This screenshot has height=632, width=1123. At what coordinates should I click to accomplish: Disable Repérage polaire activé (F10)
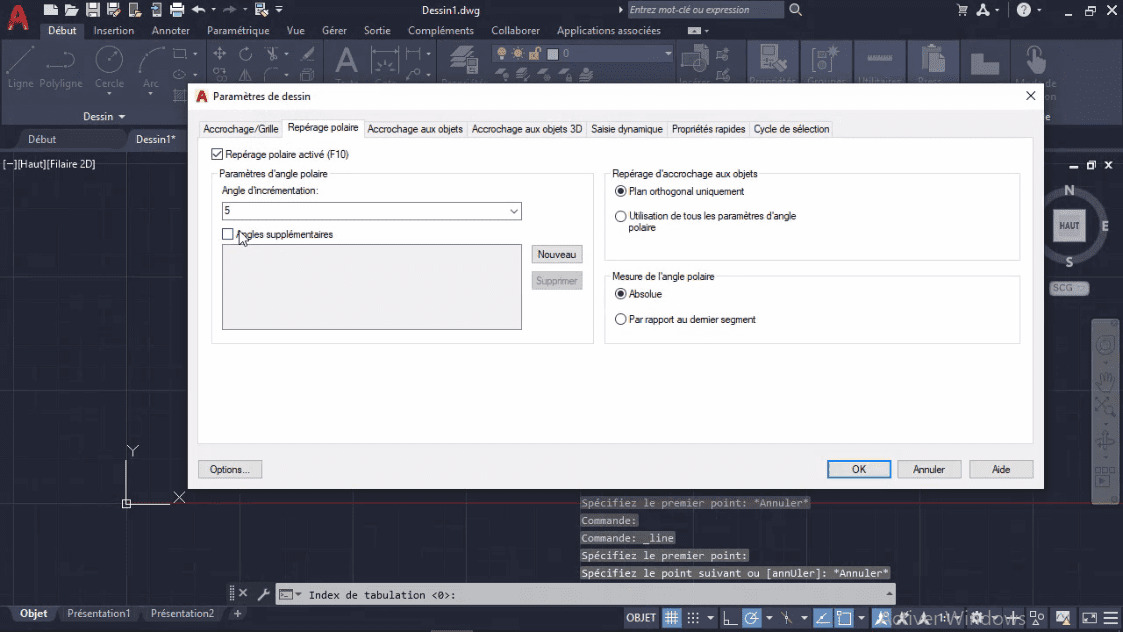tap(217, 154)
